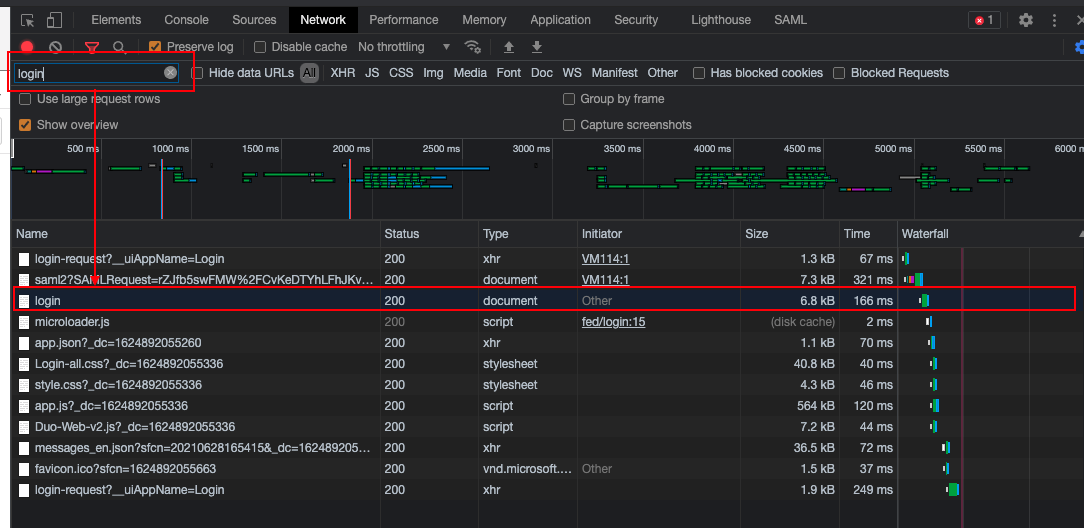Stop recording network log
Screen dimensions: 1084x528
click(x=27, y=47)
